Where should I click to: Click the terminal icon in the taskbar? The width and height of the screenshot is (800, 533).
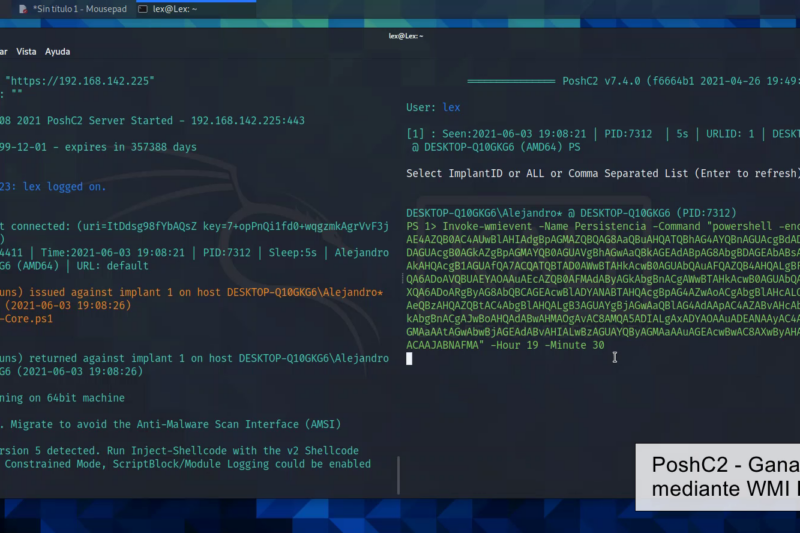pos(143,9)
